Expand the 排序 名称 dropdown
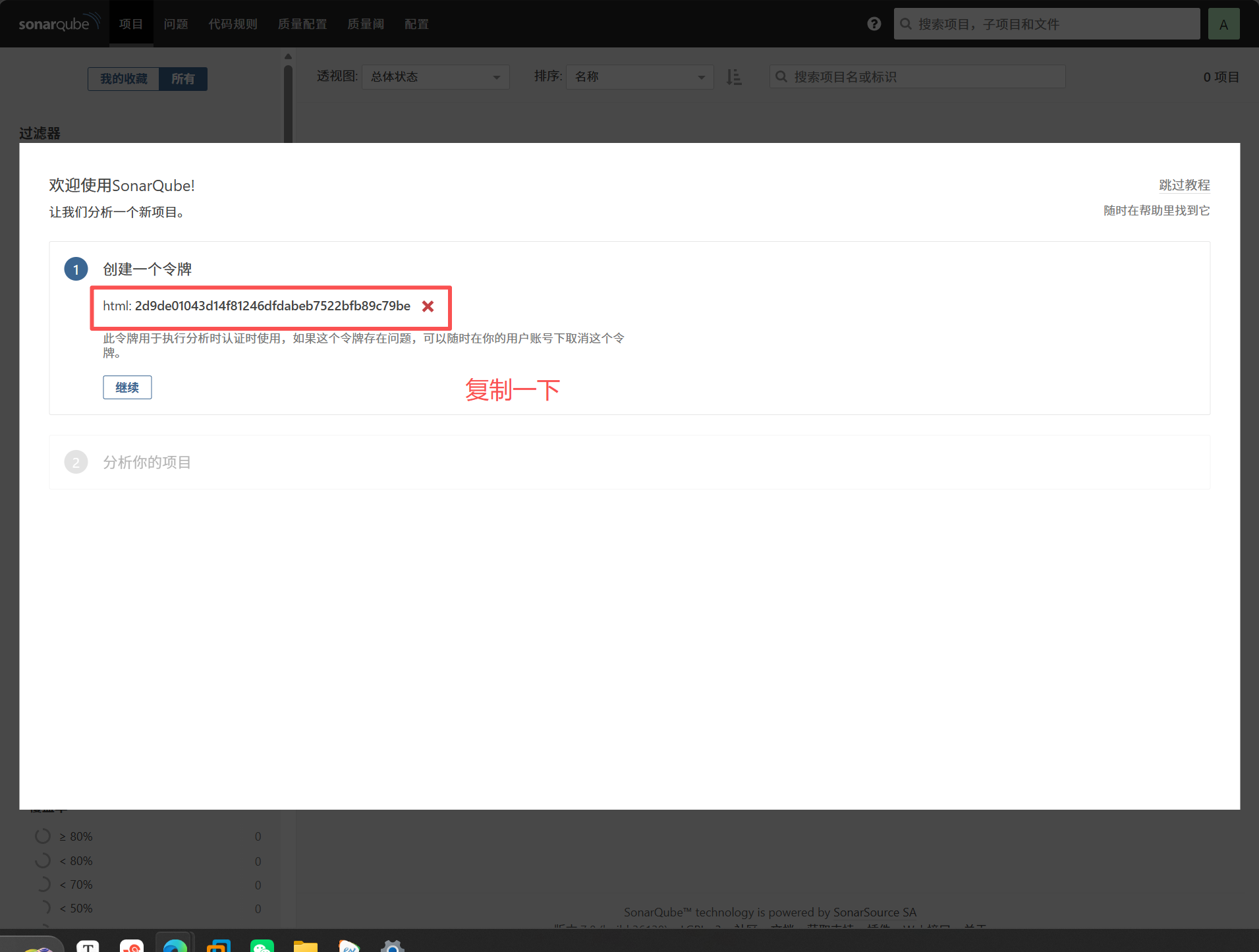 coord(640,77)
